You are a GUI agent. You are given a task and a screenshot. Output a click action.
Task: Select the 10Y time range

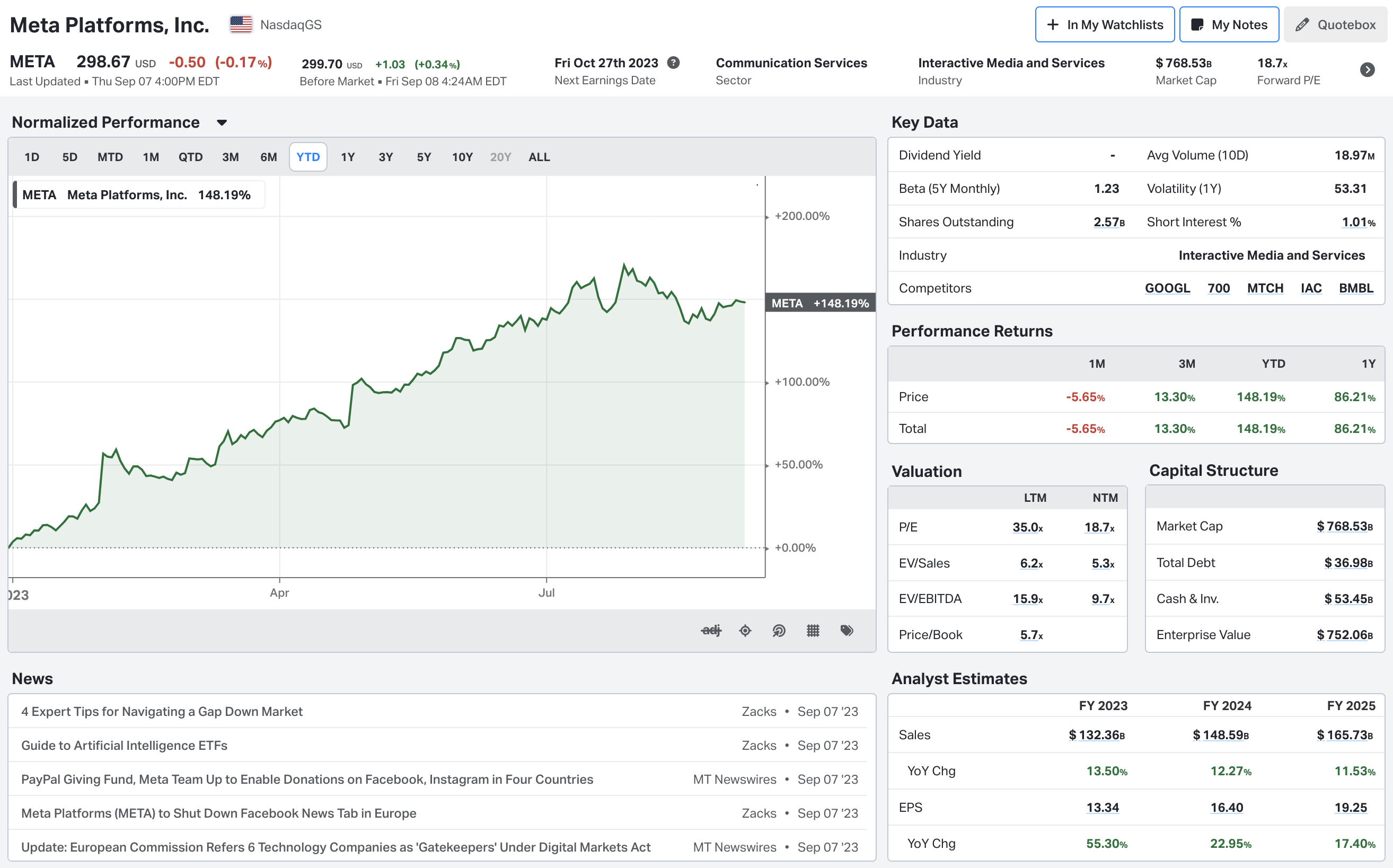462,157
